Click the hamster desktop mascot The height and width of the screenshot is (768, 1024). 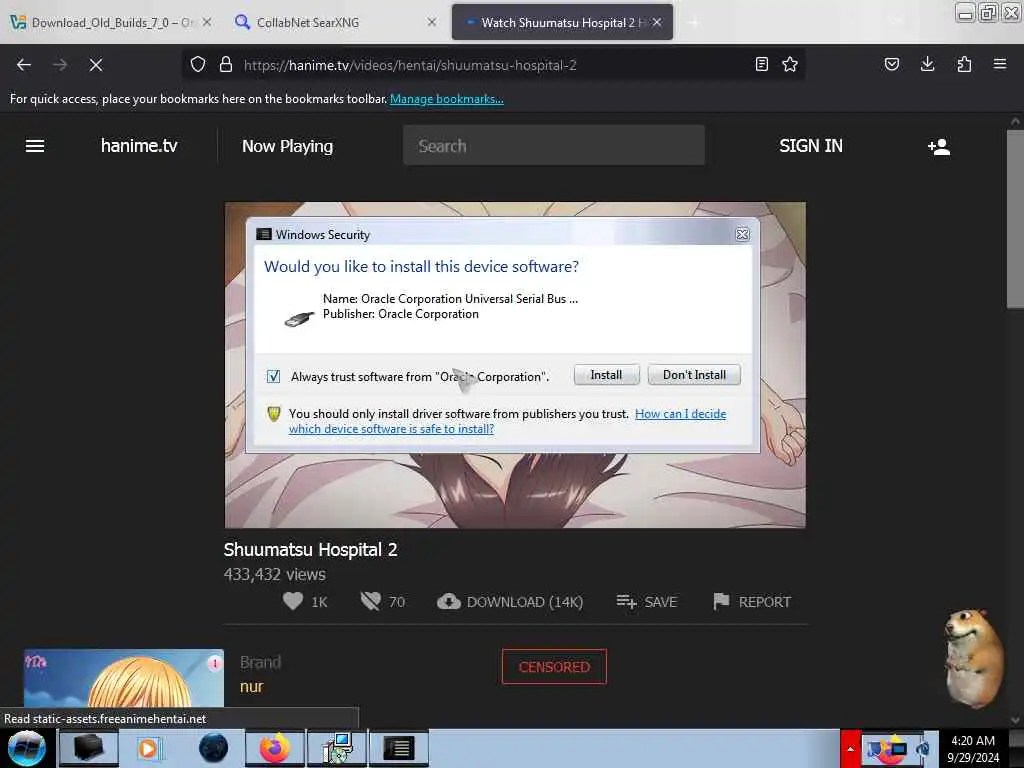pos(974,658)
